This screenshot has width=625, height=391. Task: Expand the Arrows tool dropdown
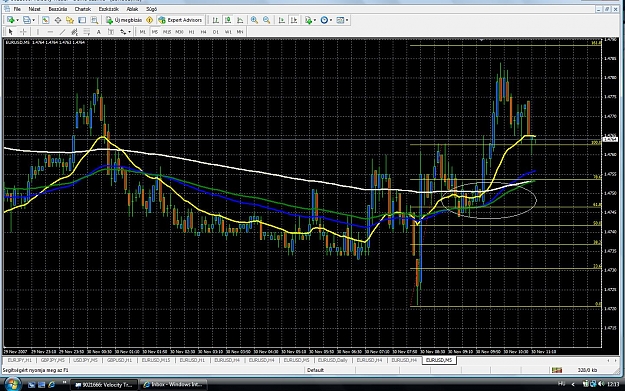click(130, 31)
